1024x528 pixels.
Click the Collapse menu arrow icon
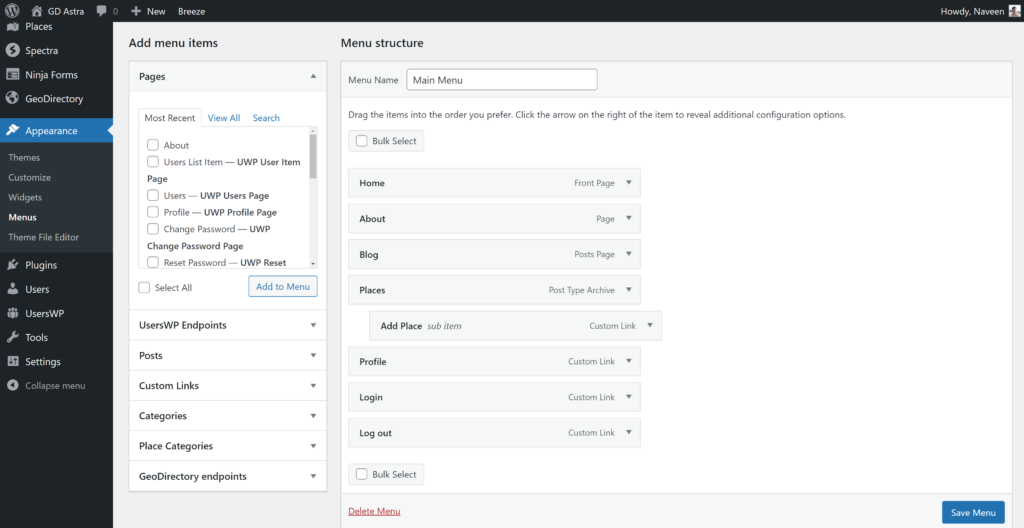point(13,385)
